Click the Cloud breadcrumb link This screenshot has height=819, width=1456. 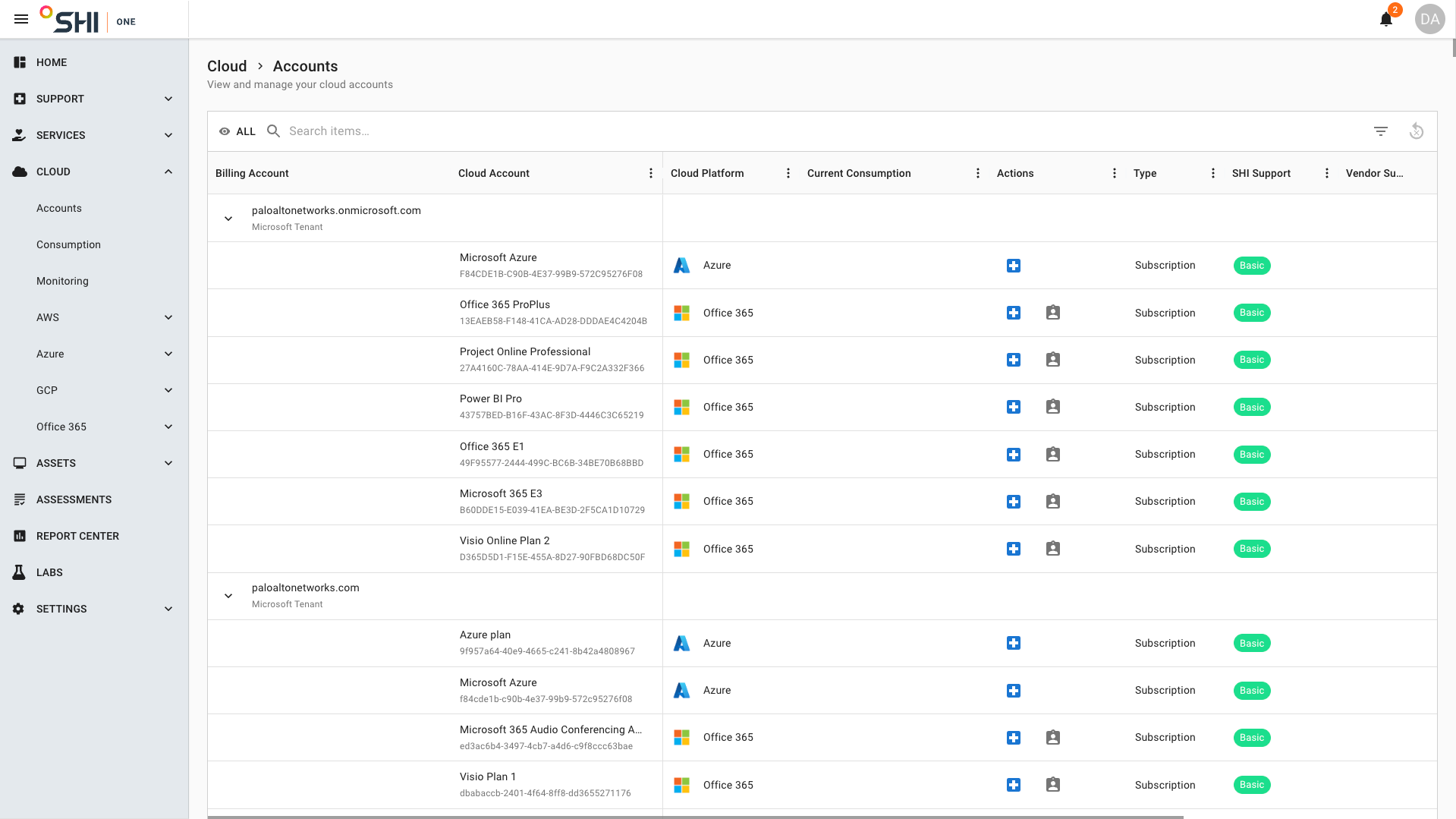tap(227, 66)
